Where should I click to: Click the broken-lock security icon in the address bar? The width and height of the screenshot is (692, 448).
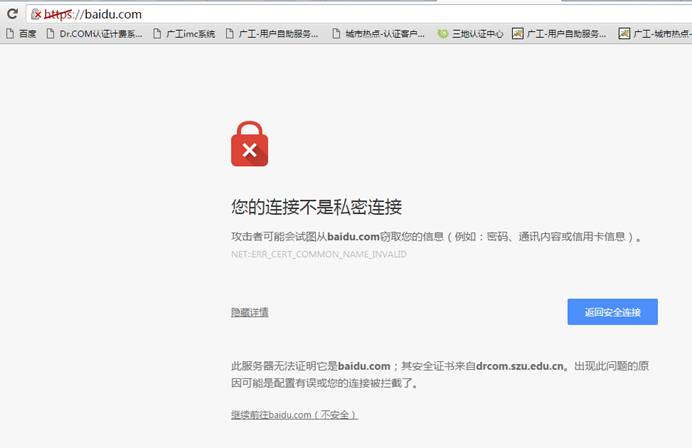[x=36, y=14]
